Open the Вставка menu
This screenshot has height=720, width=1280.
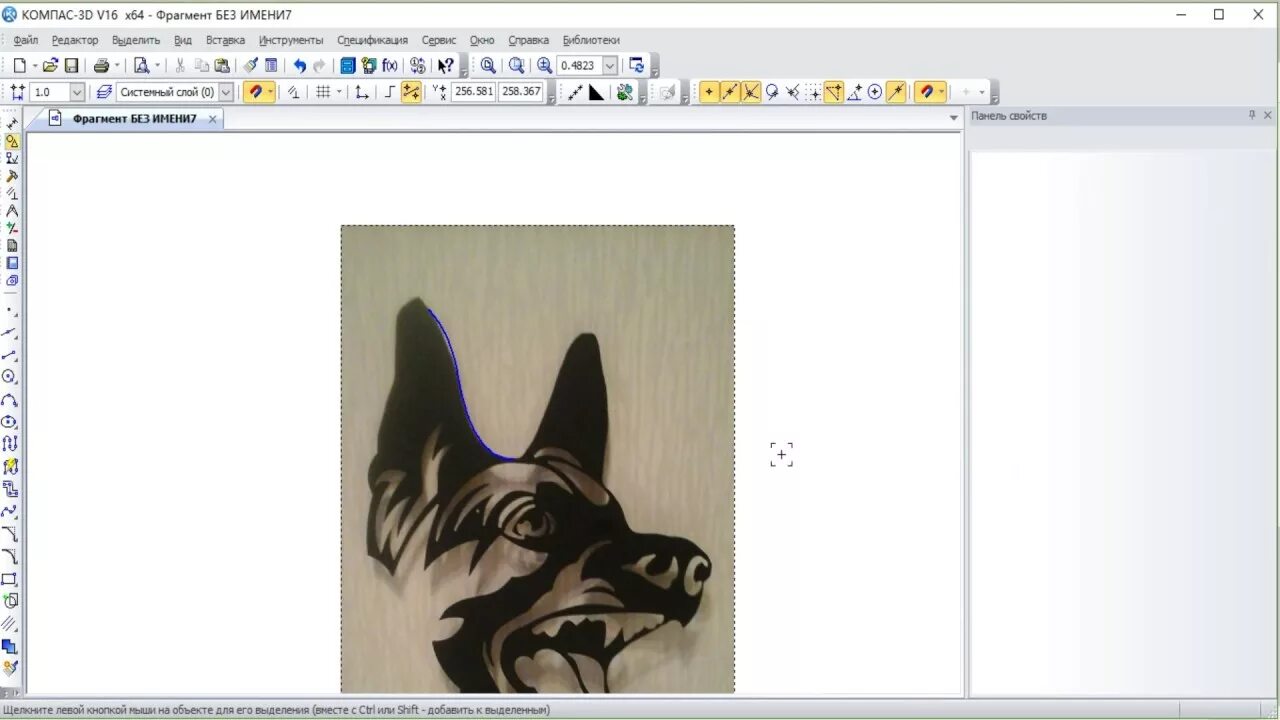225,40
